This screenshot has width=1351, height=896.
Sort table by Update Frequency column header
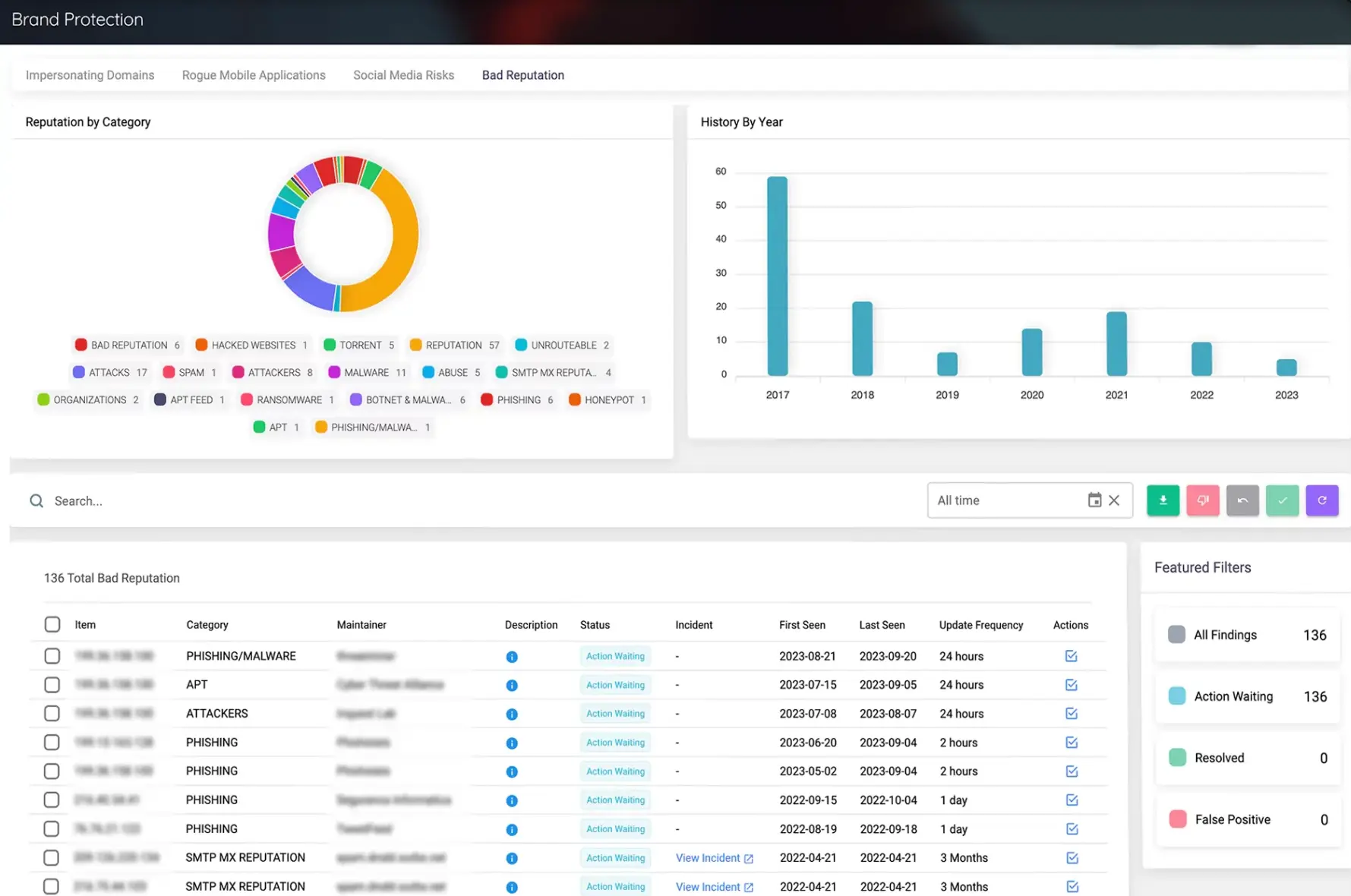pos(981,625)
